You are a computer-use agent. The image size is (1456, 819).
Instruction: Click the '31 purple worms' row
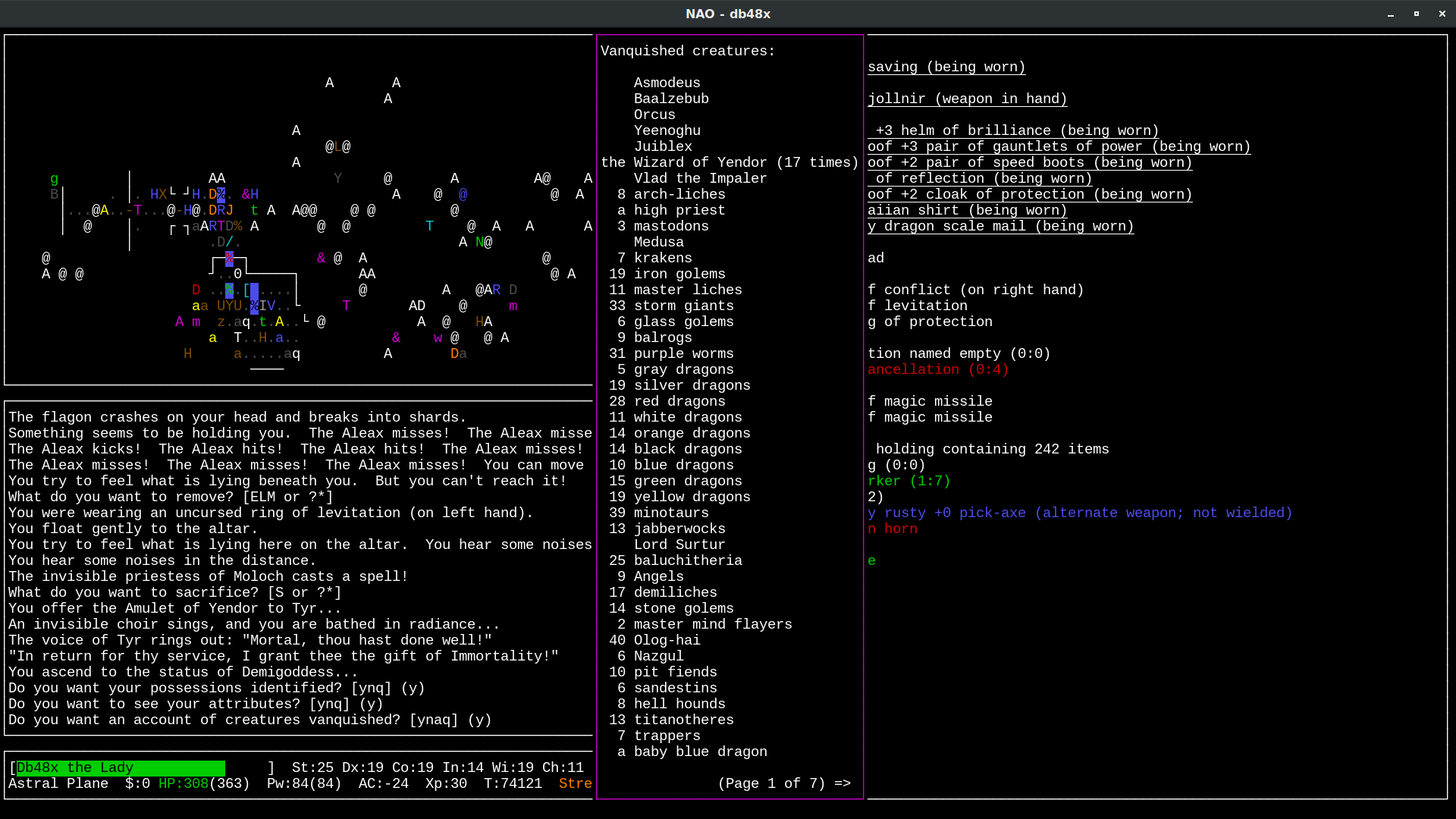pos(671,353)
